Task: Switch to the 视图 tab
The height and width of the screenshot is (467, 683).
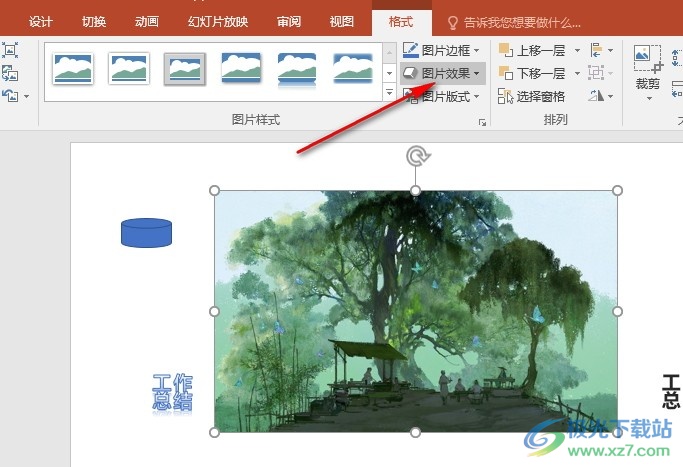Action: 342,21
